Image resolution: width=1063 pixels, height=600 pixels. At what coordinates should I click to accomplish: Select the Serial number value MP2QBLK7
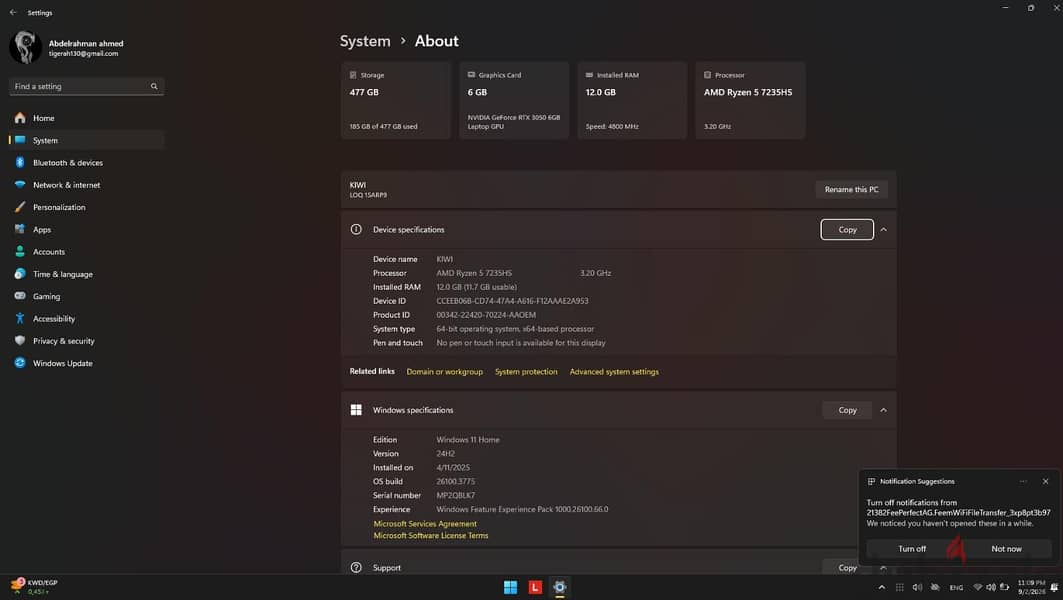(x=456, y=496)
